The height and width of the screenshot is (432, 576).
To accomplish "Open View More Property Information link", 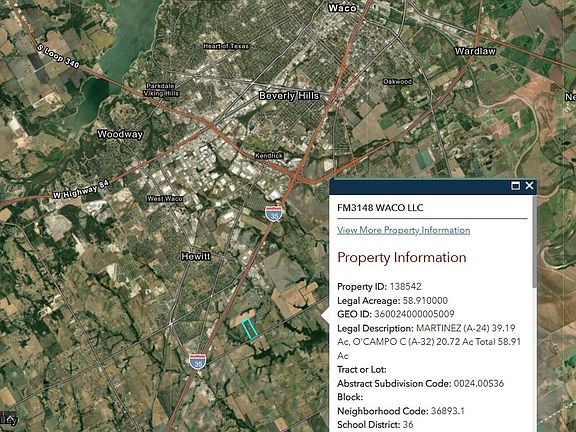I will [403, 230].
